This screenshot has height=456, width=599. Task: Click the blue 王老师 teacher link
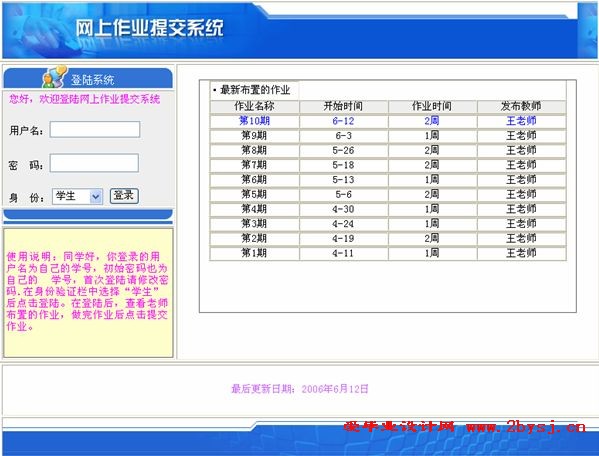pyautogui.click(x=521, y=121)
